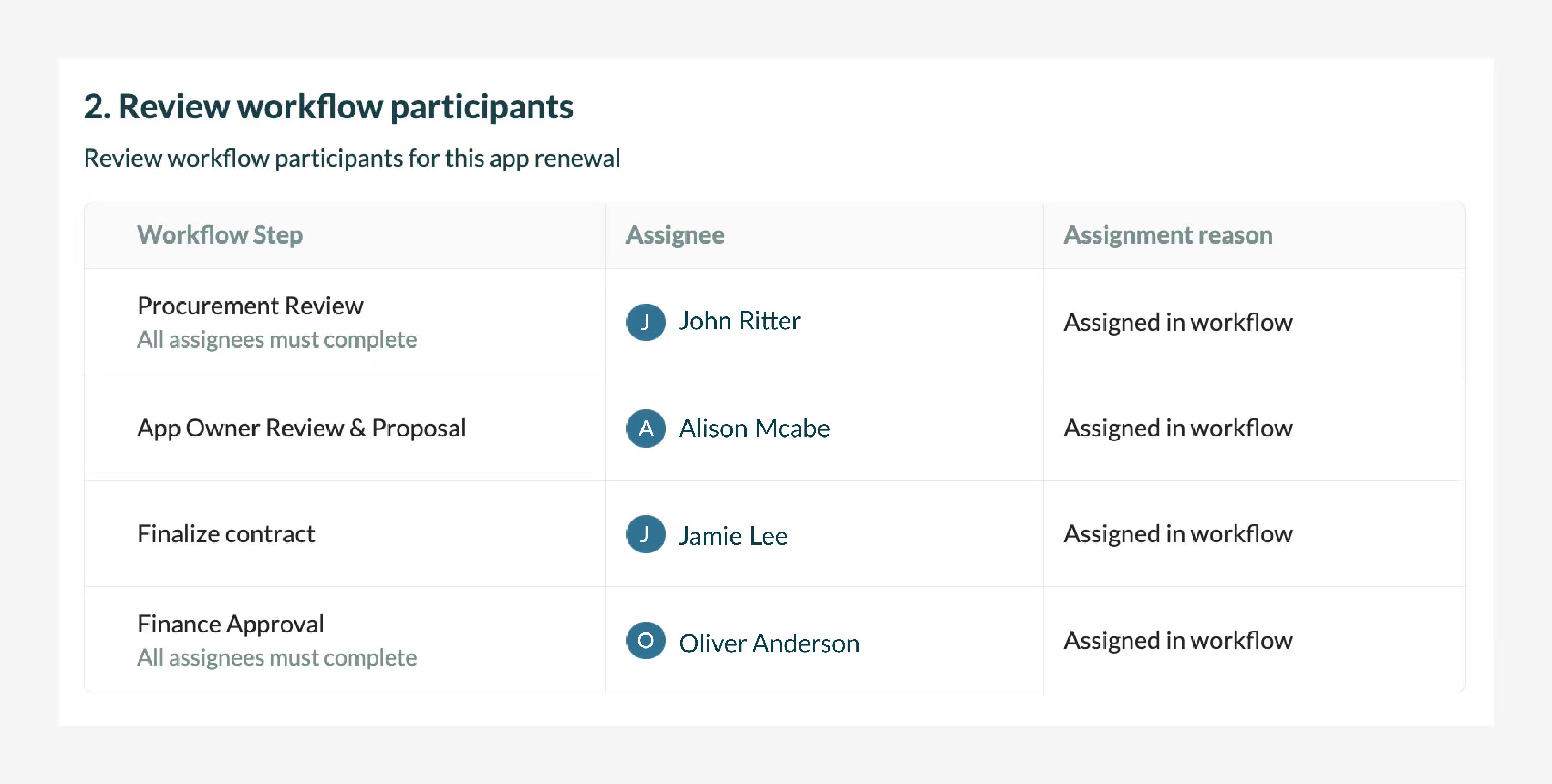
Task: Click Alison Mcabe's avatar icon
Action: pos(645,428)
